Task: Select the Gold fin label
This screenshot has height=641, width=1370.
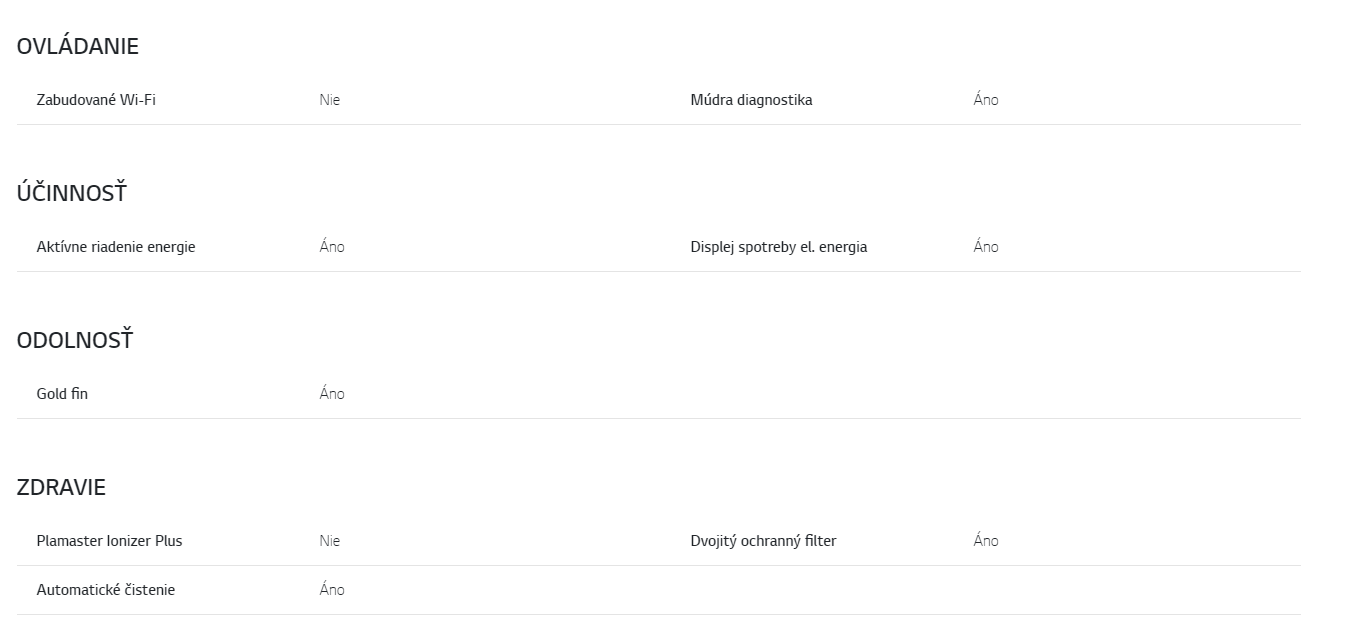Action: pyautogui.click(x=62, y=394)
